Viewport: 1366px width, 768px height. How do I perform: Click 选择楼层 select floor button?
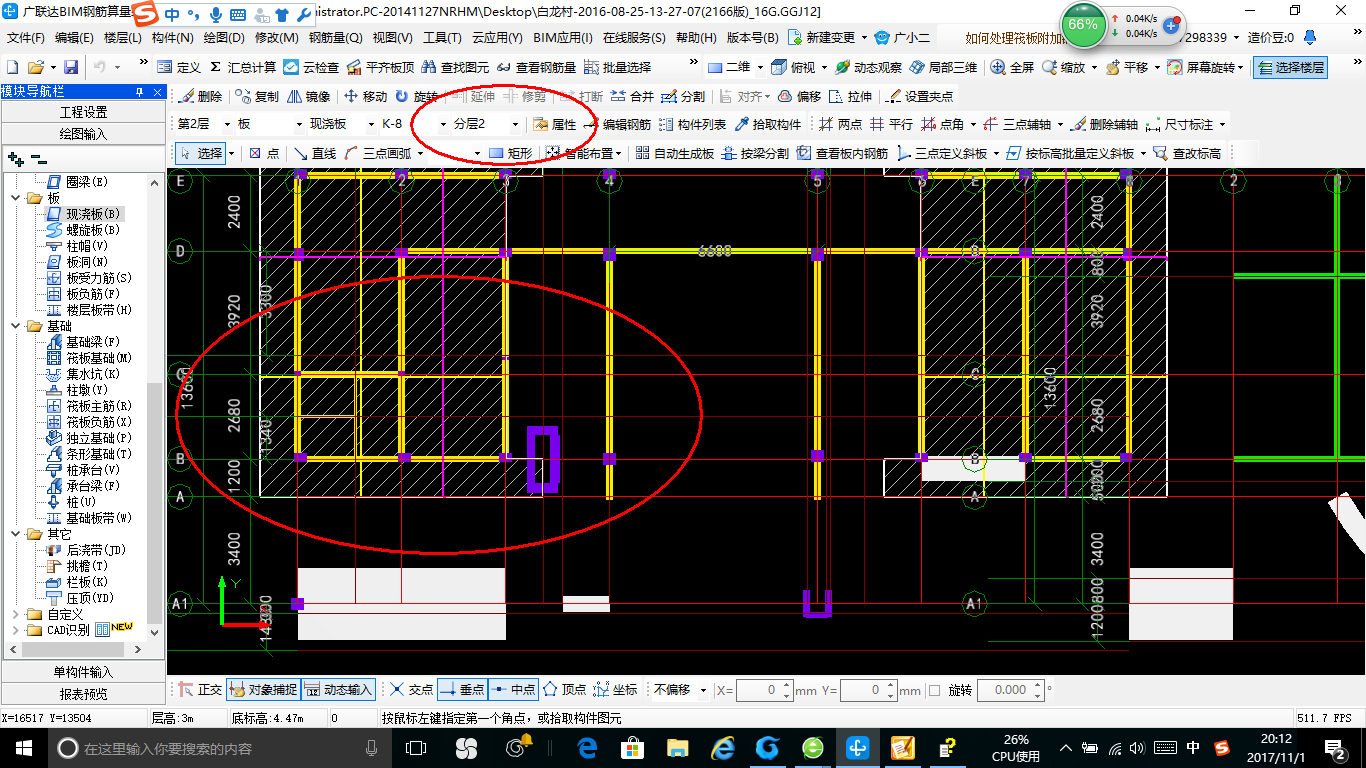1292,67
